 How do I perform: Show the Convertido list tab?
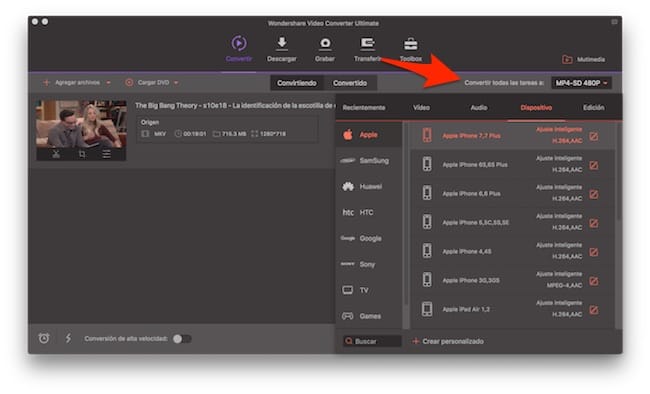350,83
